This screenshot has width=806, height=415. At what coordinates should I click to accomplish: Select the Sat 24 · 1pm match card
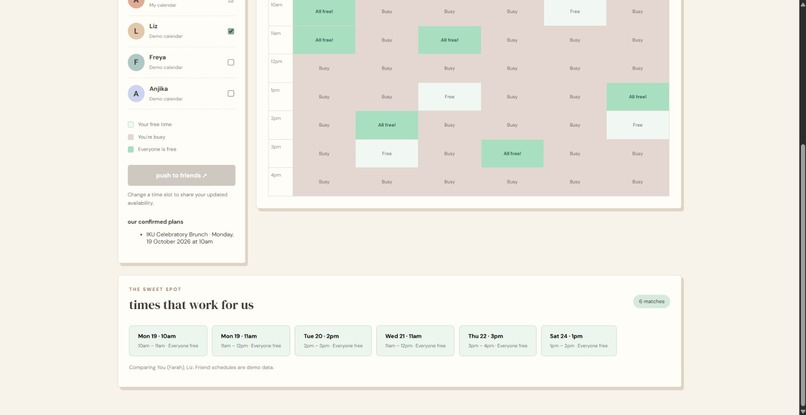(x=579, y=340)
